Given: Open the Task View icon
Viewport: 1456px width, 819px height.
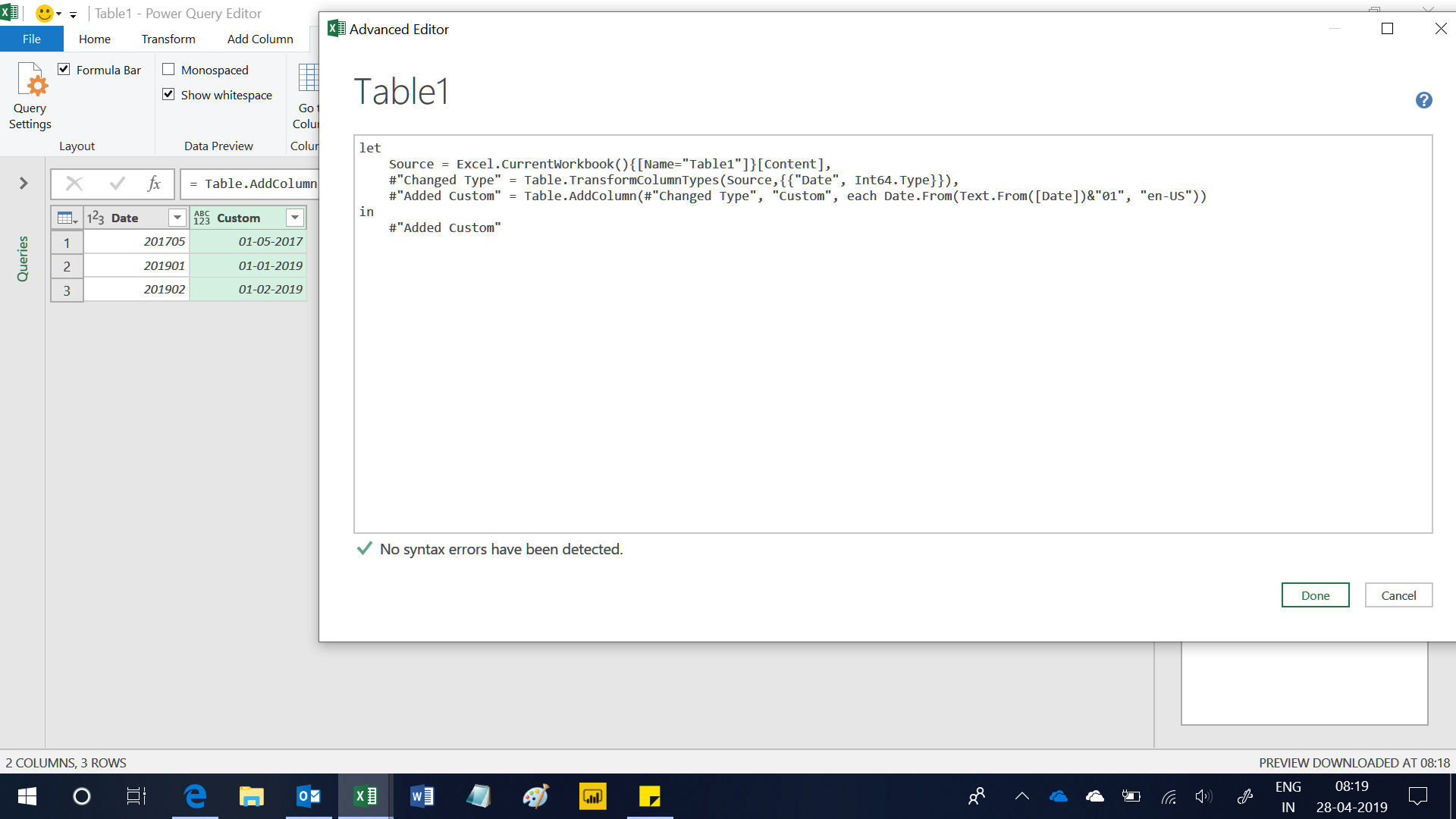Looking at the screenshot, I should 136,796.
